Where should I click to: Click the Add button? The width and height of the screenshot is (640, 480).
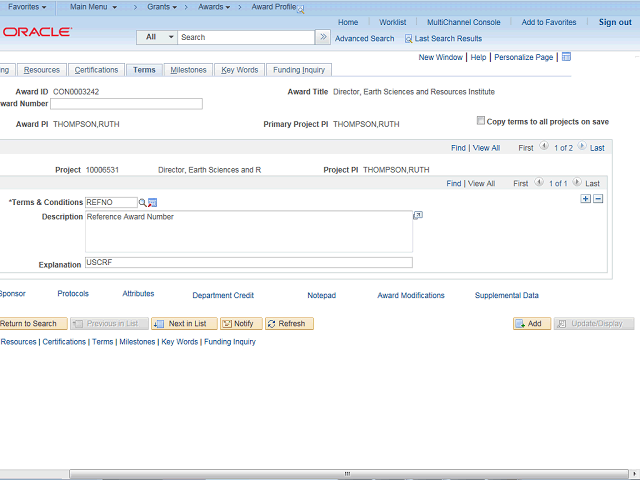point(532,324)
